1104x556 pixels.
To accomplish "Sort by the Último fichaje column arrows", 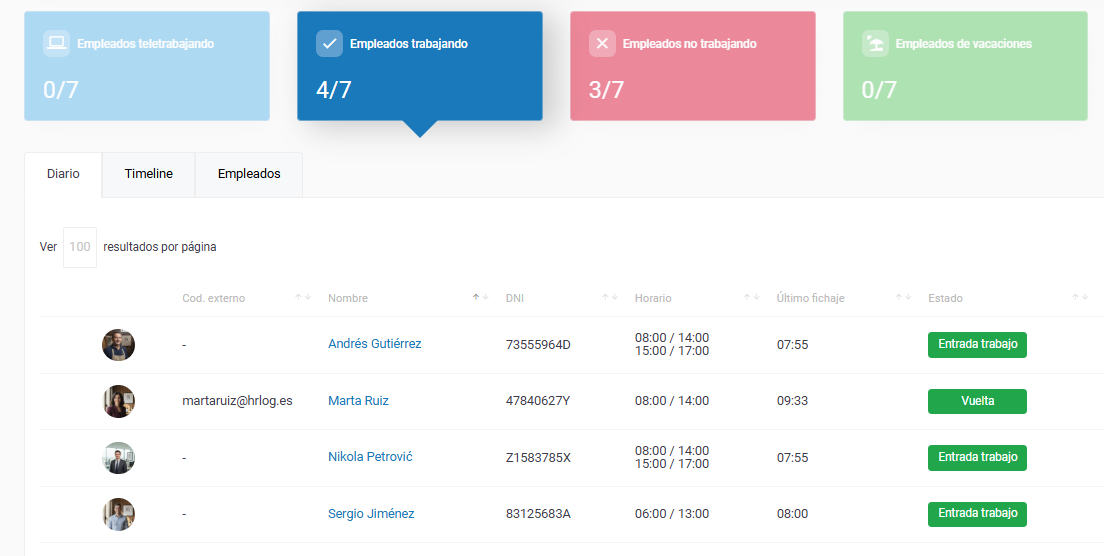I will pyautogui.click(x=903, y=298).
